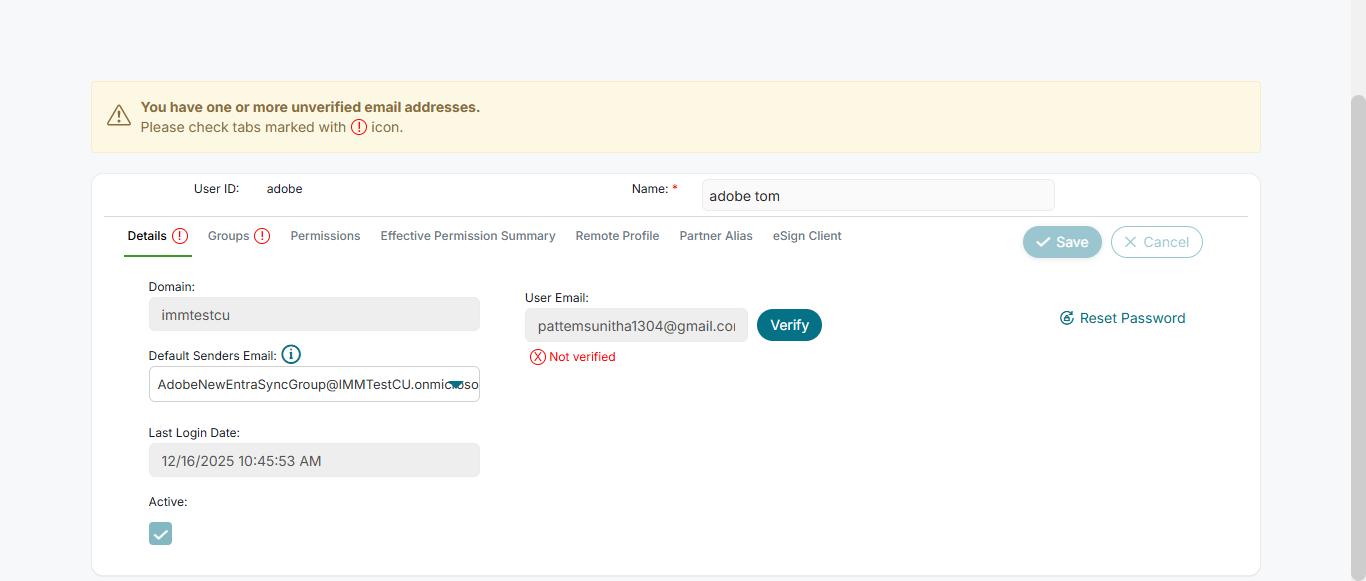Click the Reset Password refresh icon

[1067, 318]
